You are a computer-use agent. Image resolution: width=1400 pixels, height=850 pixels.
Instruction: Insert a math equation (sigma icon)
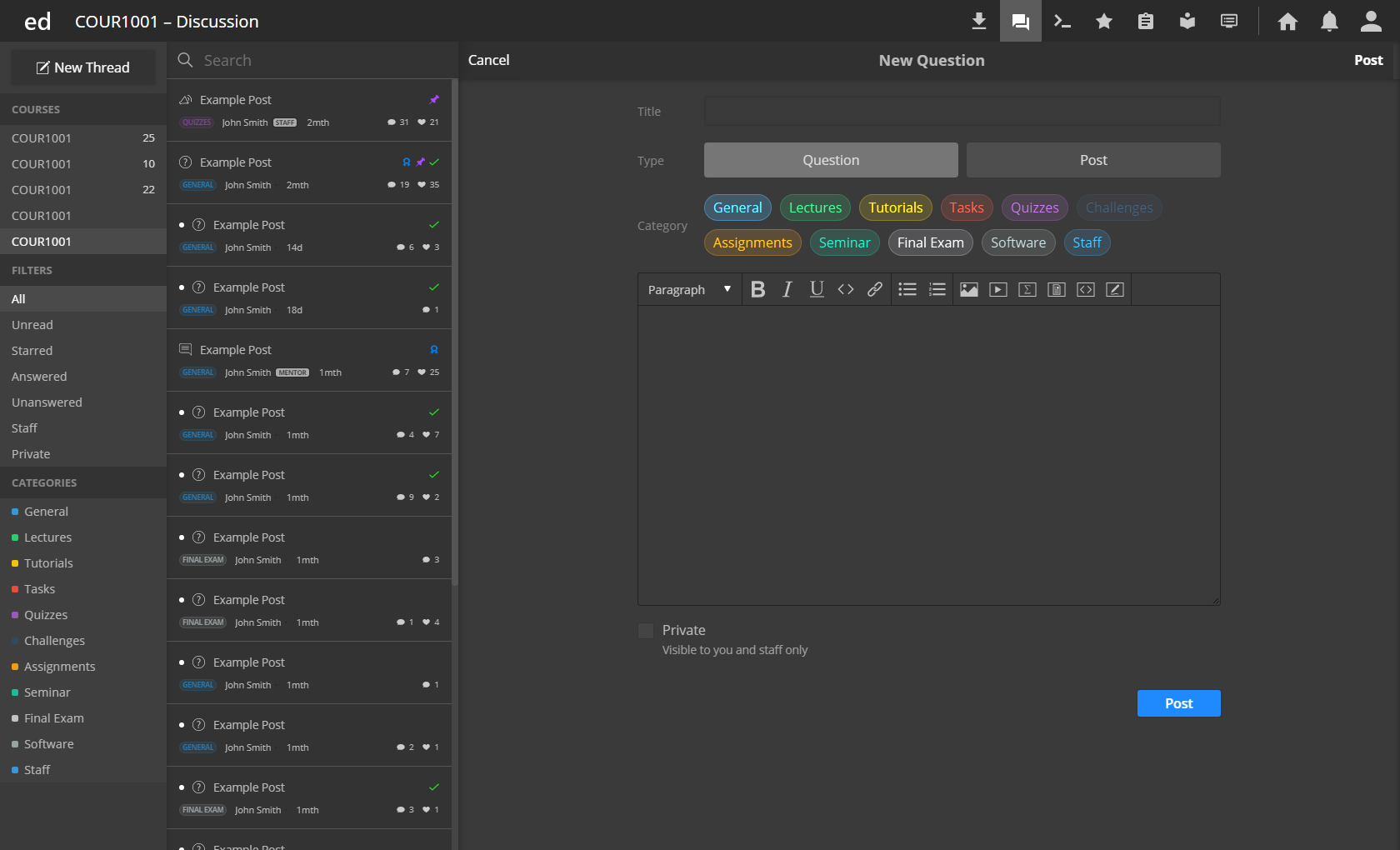coord(1027,289)
